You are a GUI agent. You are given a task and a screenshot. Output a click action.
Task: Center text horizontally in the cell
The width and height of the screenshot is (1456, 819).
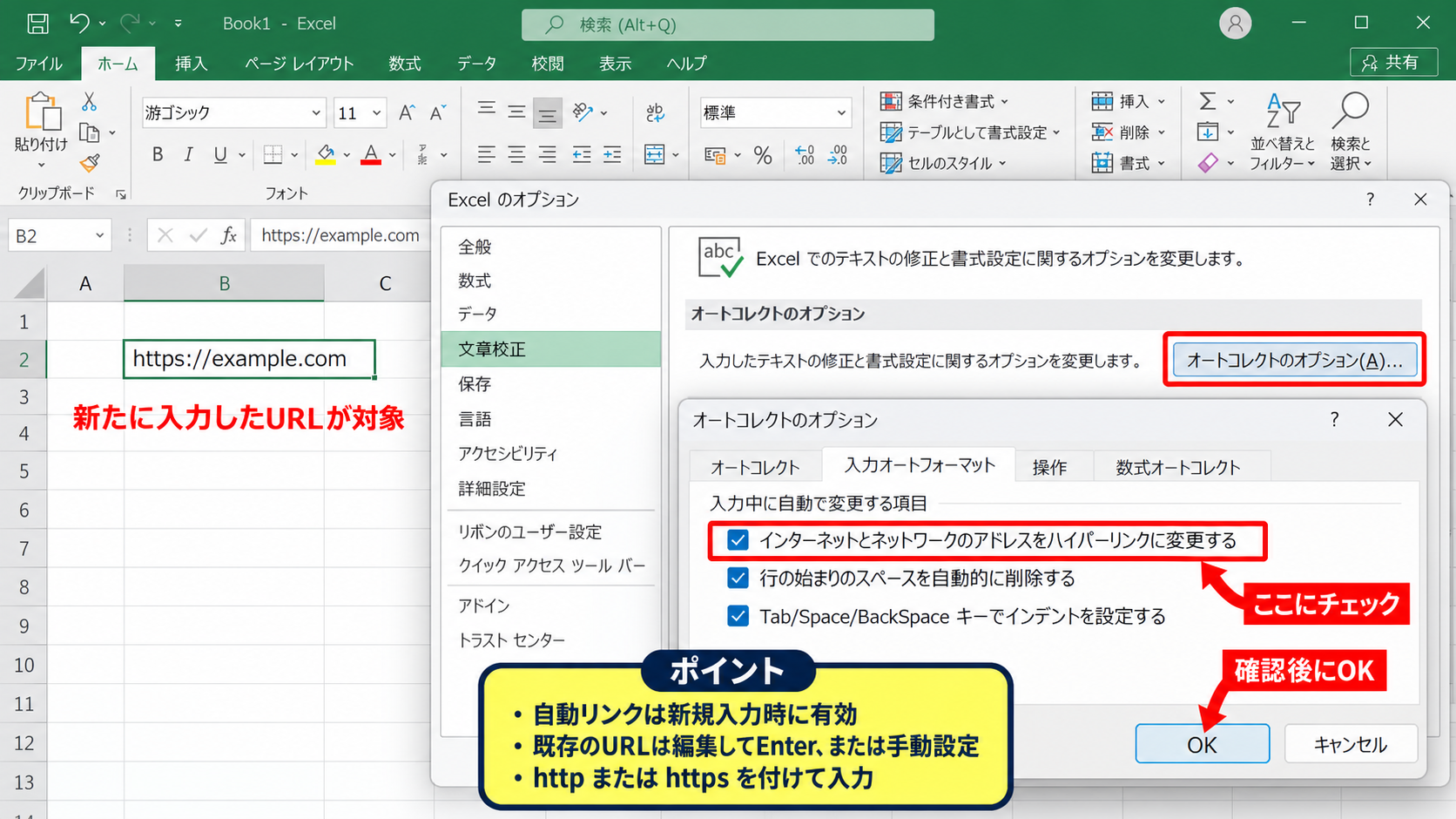(516, 155)
